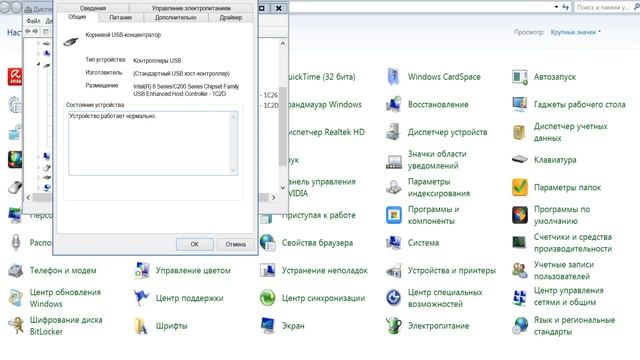Viewport: 640px width, 360px height.
Task: Open the Клавиатура icon
Action: click(x=520, y=160)
